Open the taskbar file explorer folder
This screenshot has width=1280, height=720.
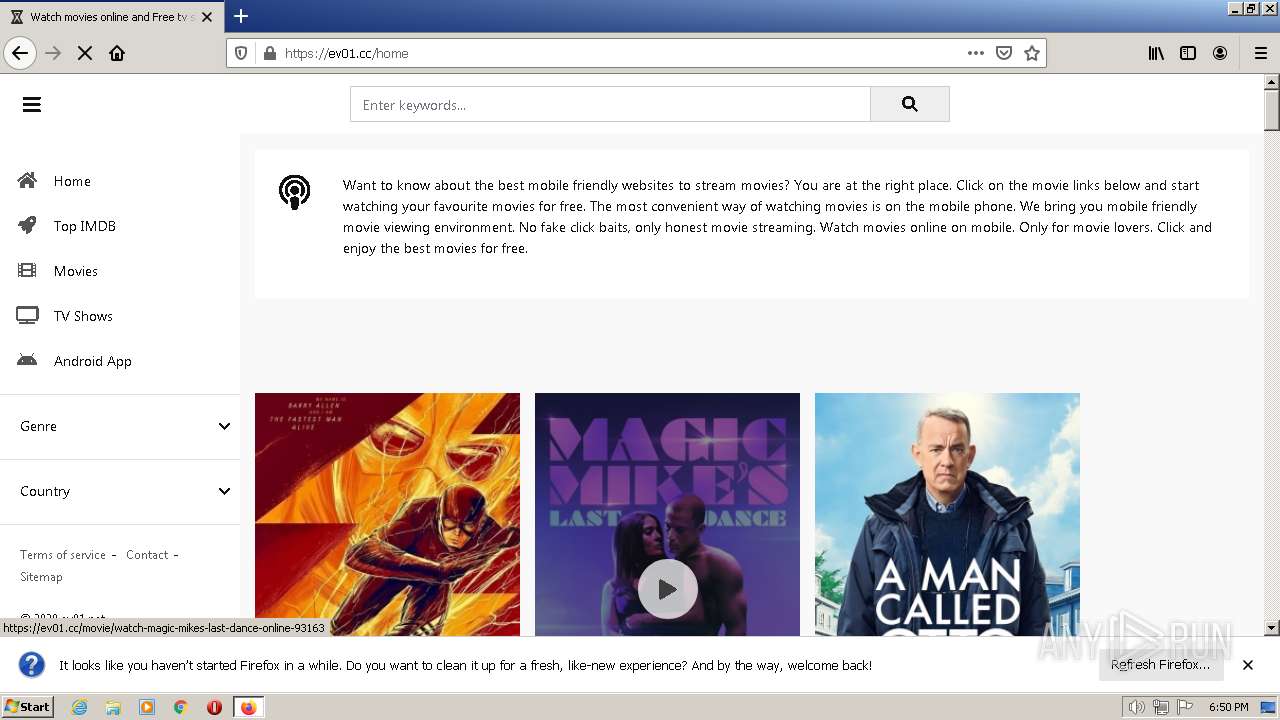coord(113,707)
